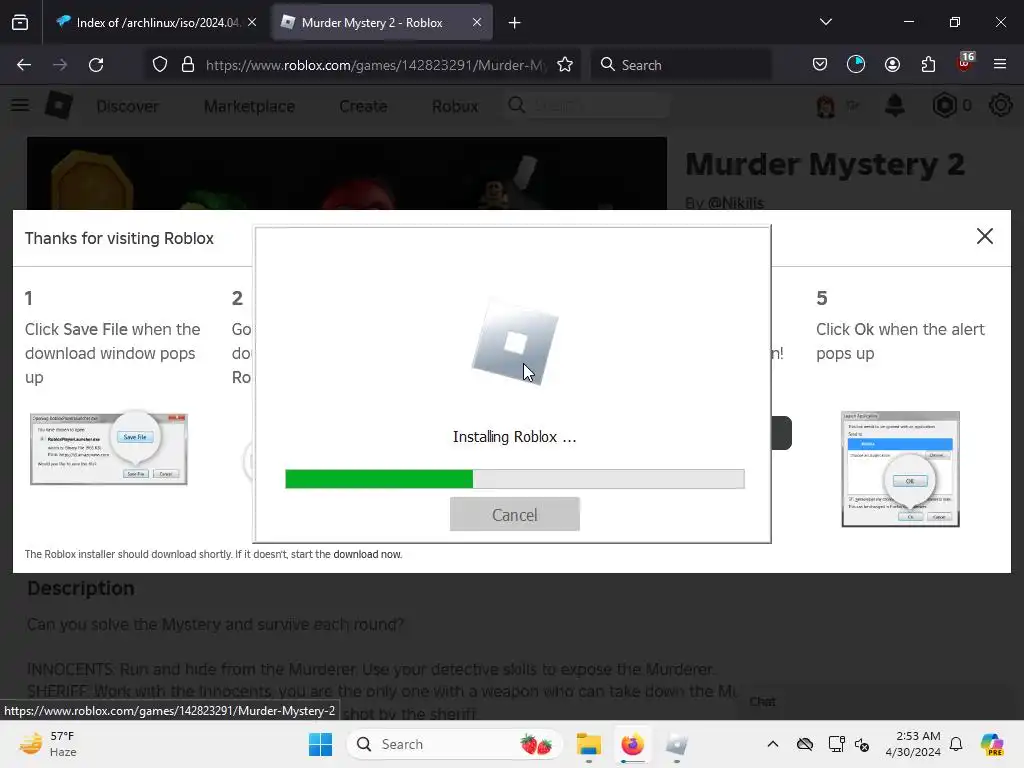This screenshot has width=1024, height=768.
Task: Go forward one page in Firefox
Action: (60, 65)
